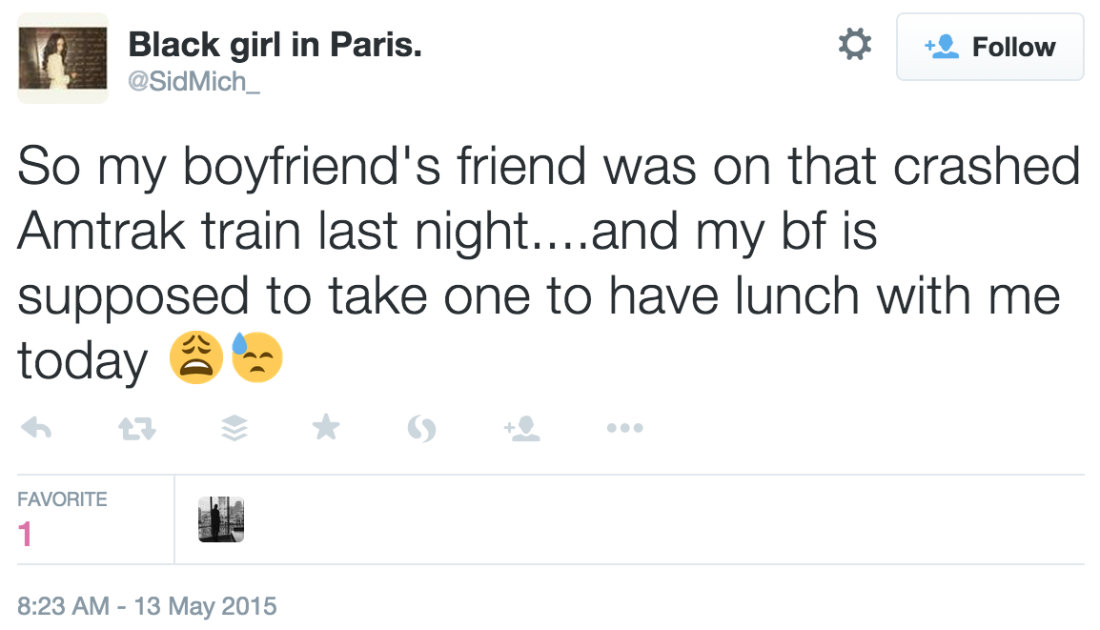Open the tweet timestamp link
Image resolution: width=1100 pixels, height=630 pixels.
(x=146, y=605)
